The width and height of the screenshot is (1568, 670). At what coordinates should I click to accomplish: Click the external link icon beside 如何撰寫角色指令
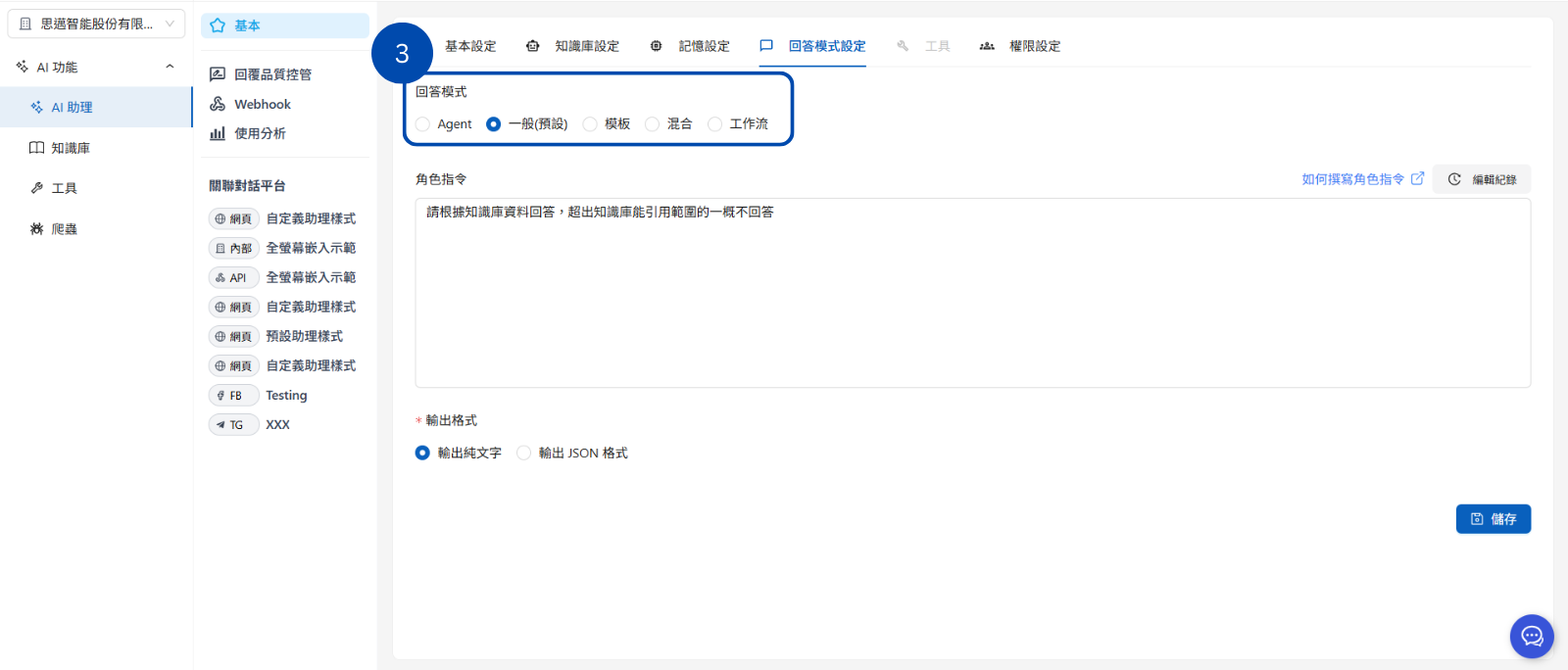point(1417,179)
